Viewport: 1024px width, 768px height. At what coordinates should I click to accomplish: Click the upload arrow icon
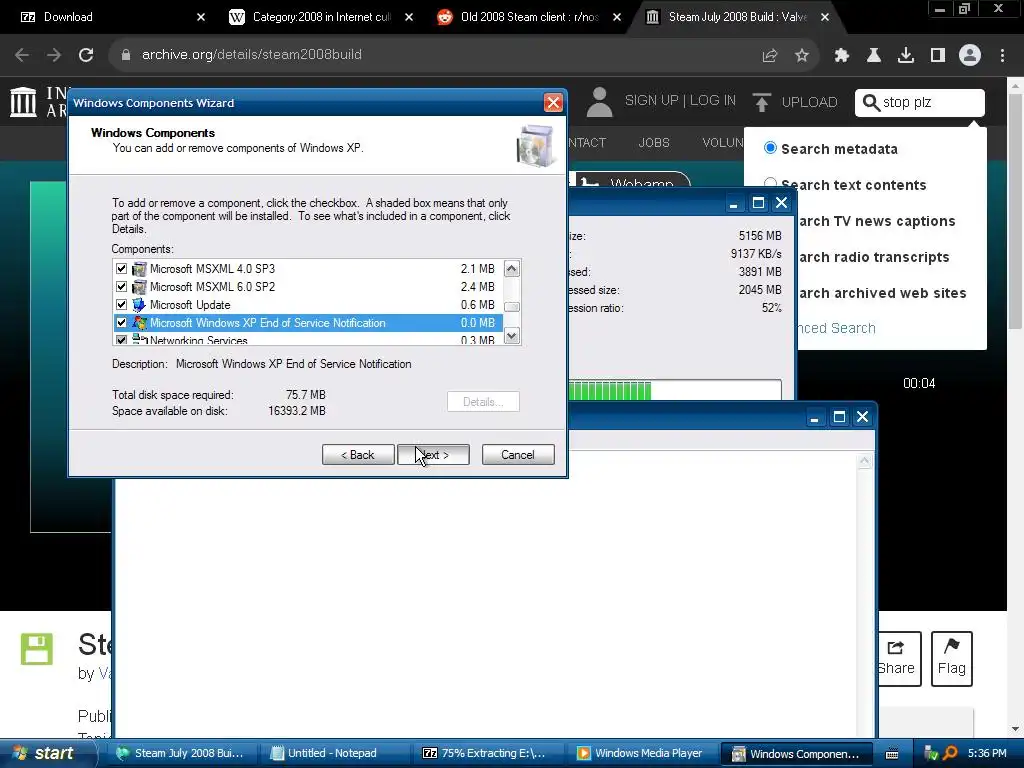coord(761,103)
